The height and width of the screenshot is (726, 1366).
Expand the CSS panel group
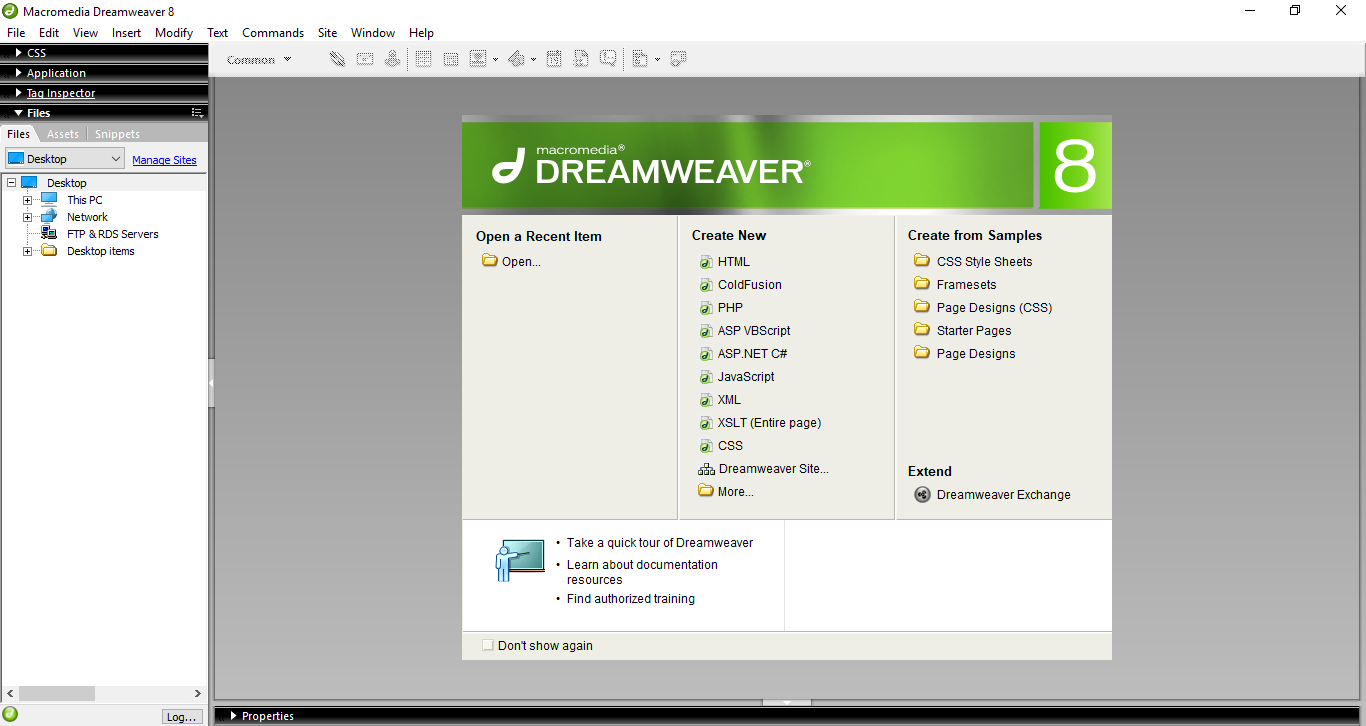click(18, 52)
